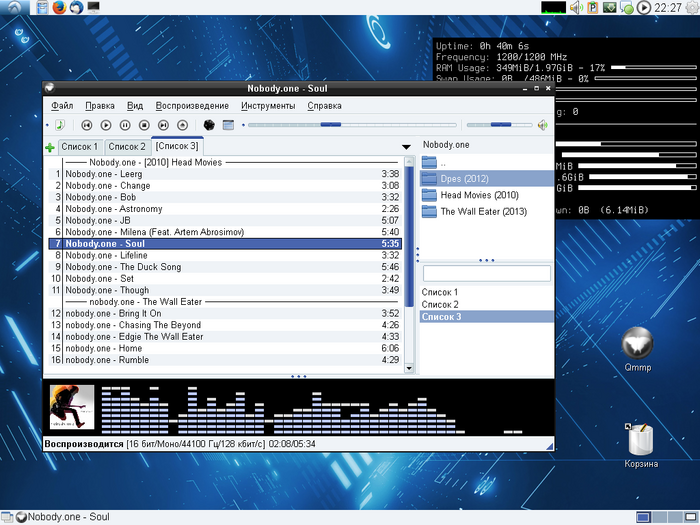
Task: Click the playback seek slider
Action: (x=350, y=125)
